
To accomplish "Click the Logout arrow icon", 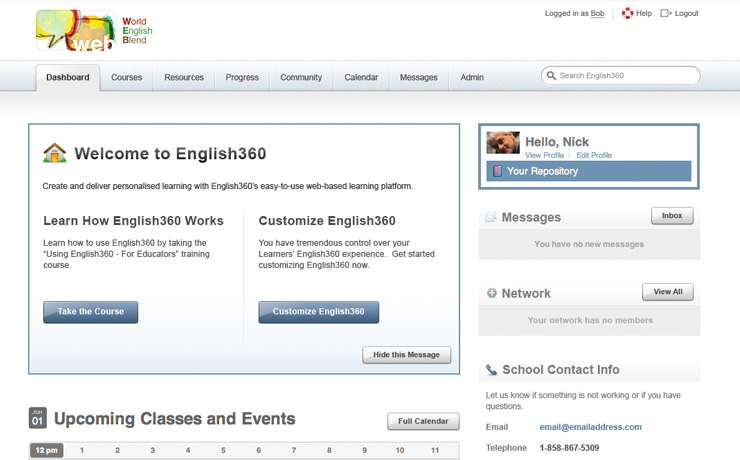I will (666, 14).
